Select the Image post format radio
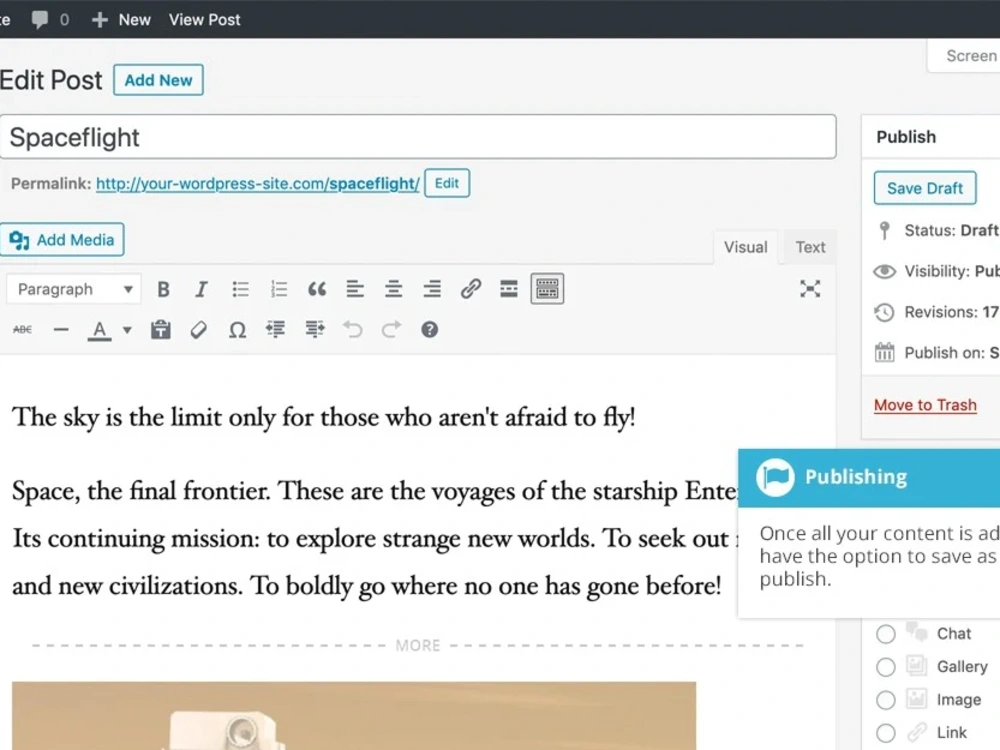Screen dimensions: 1000x750 (885, 700)
